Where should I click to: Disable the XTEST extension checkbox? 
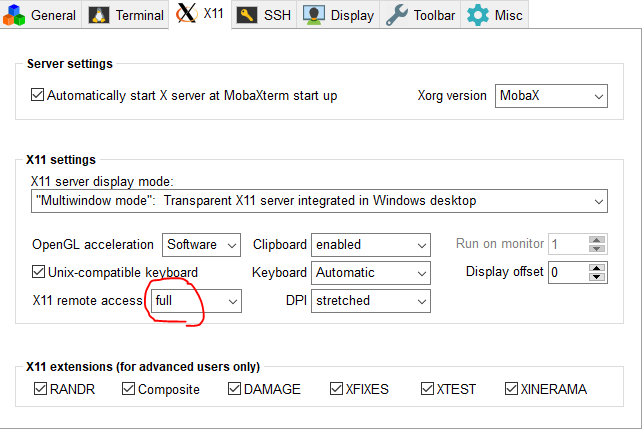[x=427, y=388]
